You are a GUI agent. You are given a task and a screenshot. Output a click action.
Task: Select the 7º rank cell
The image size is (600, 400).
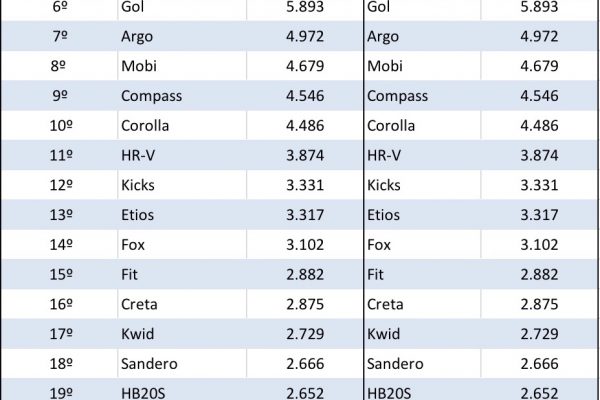(x=59, y=37)
